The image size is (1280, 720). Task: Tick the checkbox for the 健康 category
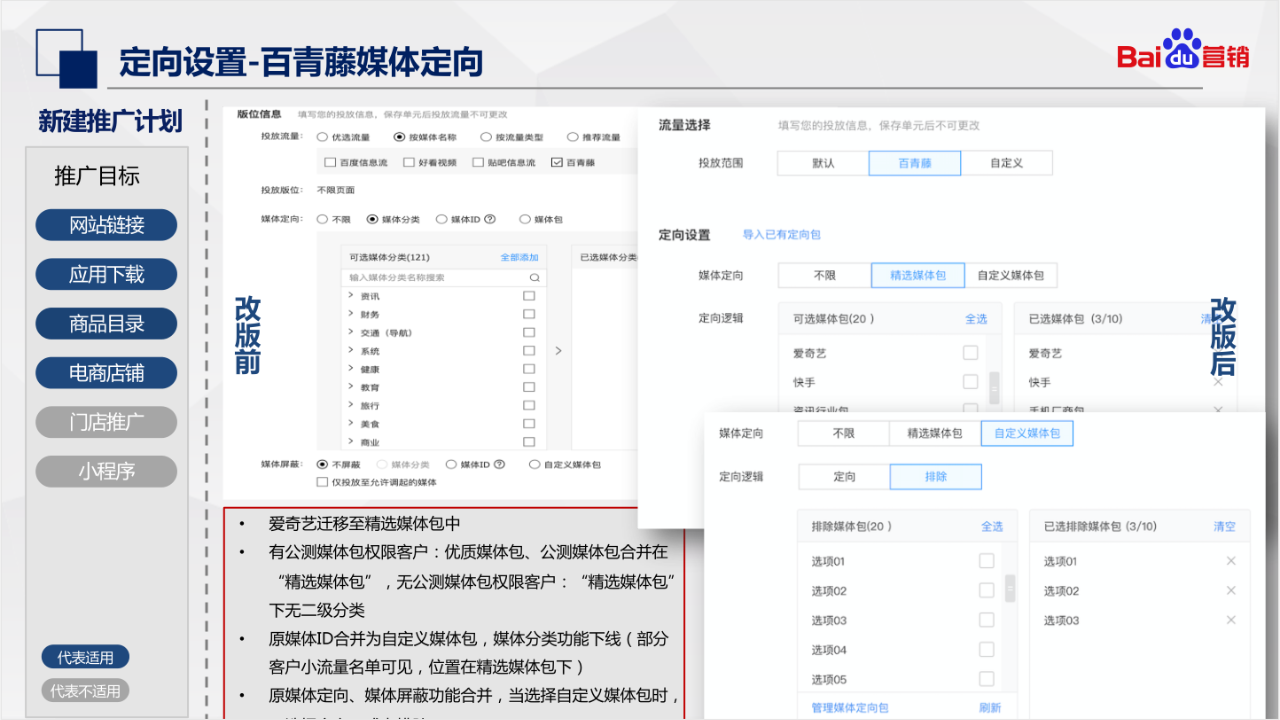pyautogui.click(x=529, y=369)
